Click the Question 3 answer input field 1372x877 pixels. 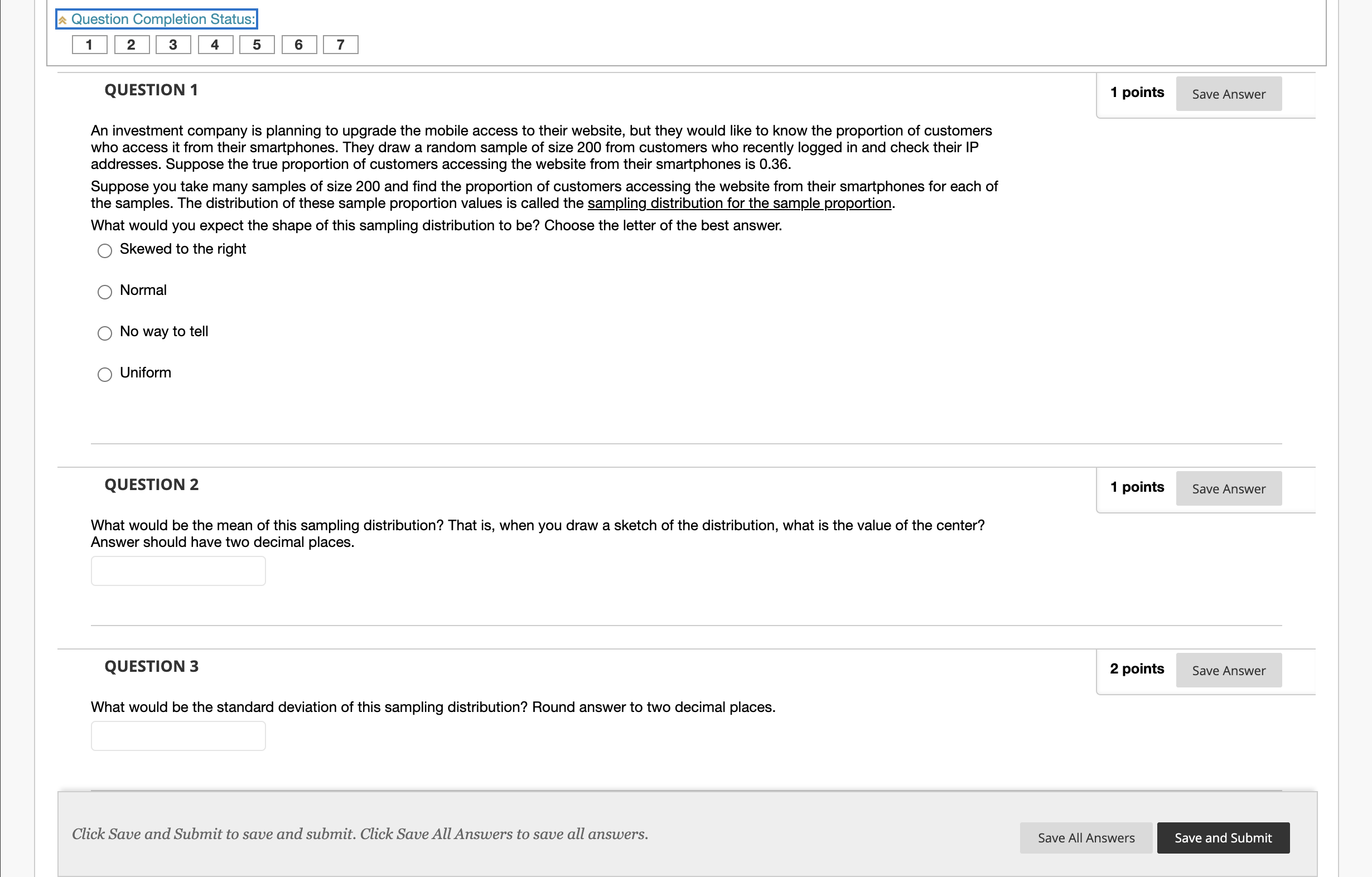(177, 735)
